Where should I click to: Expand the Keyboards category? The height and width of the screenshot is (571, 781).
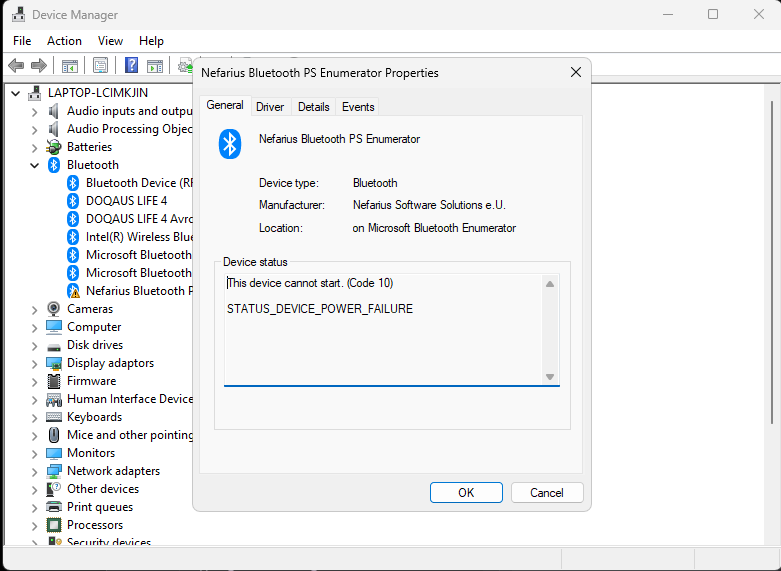point(34,418)
